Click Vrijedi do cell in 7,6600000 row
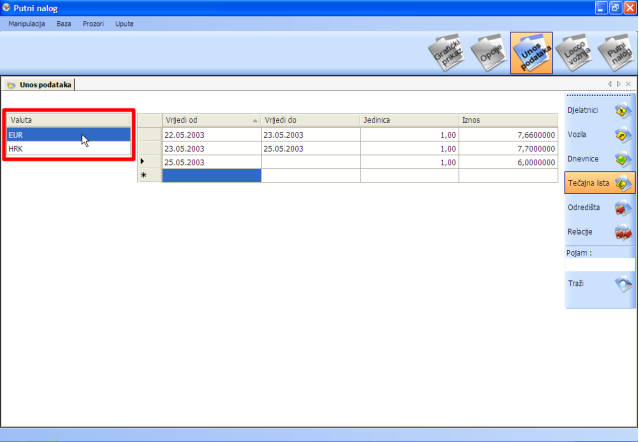Image resolution: width=639 pixels, height=442 pixels. 311,135
